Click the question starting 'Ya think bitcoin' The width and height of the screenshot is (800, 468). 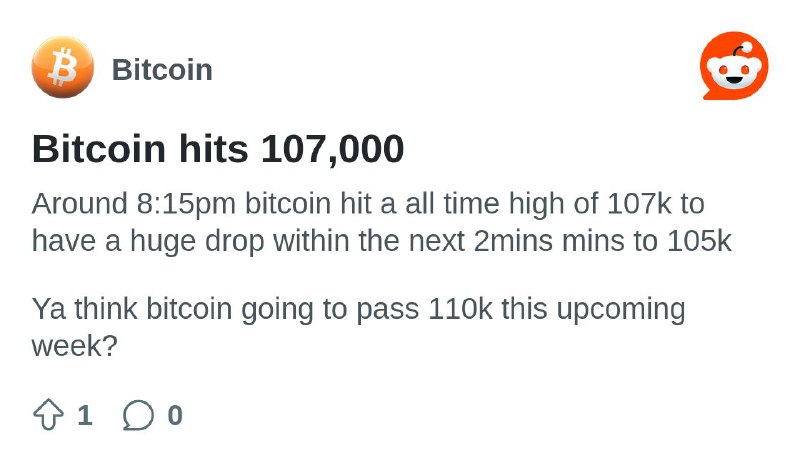[358, 327]
